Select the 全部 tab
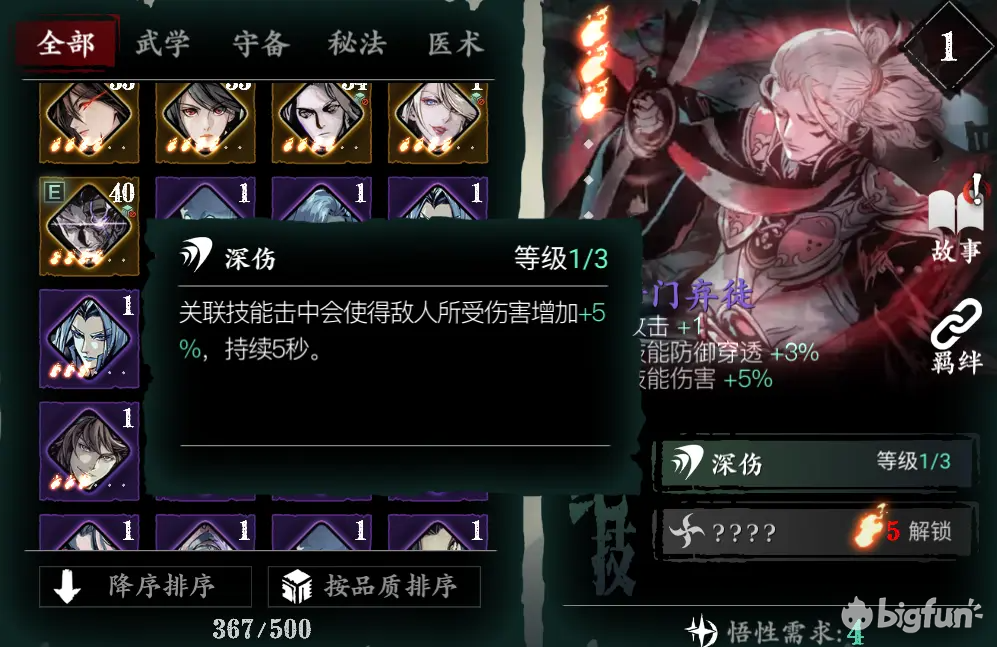 click(x=66, y=44)
